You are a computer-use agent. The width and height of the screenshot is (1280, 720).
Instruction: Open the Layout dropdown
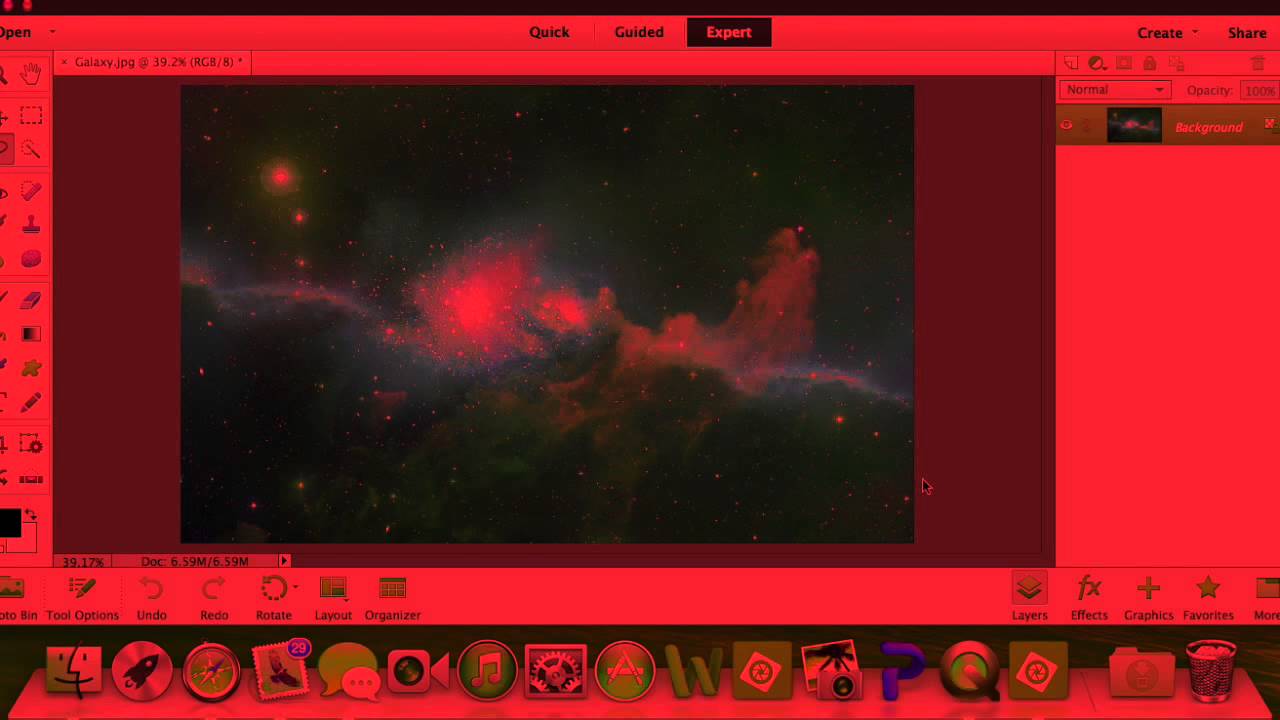click(333, 597)
